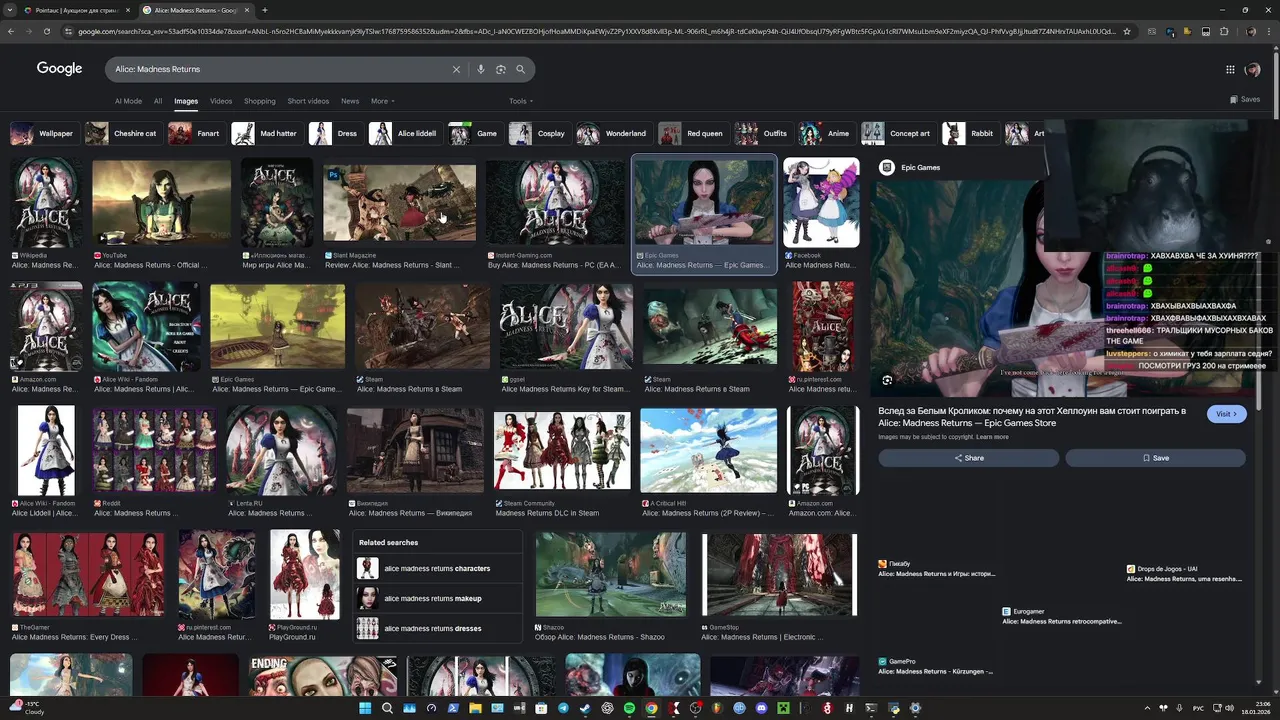
Task: Open search by image (Google Lens) icon
Action: pos(501,69)
